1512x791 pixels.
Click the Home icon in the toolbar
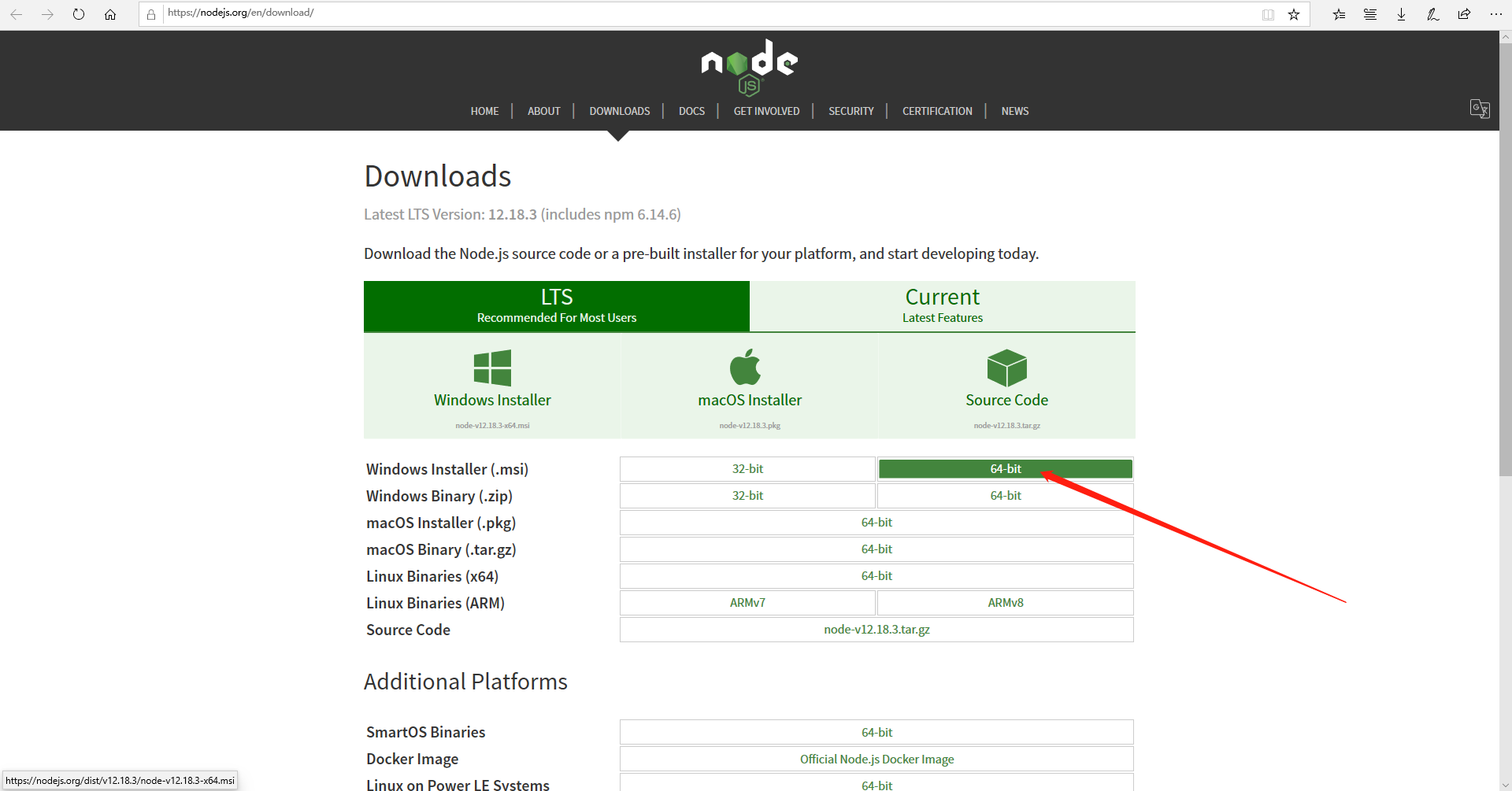(x=110, y=13)
